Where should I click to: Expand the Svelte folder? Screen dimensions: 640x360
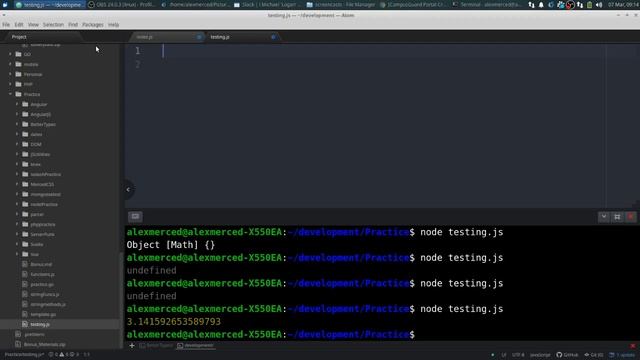[17, 244]
